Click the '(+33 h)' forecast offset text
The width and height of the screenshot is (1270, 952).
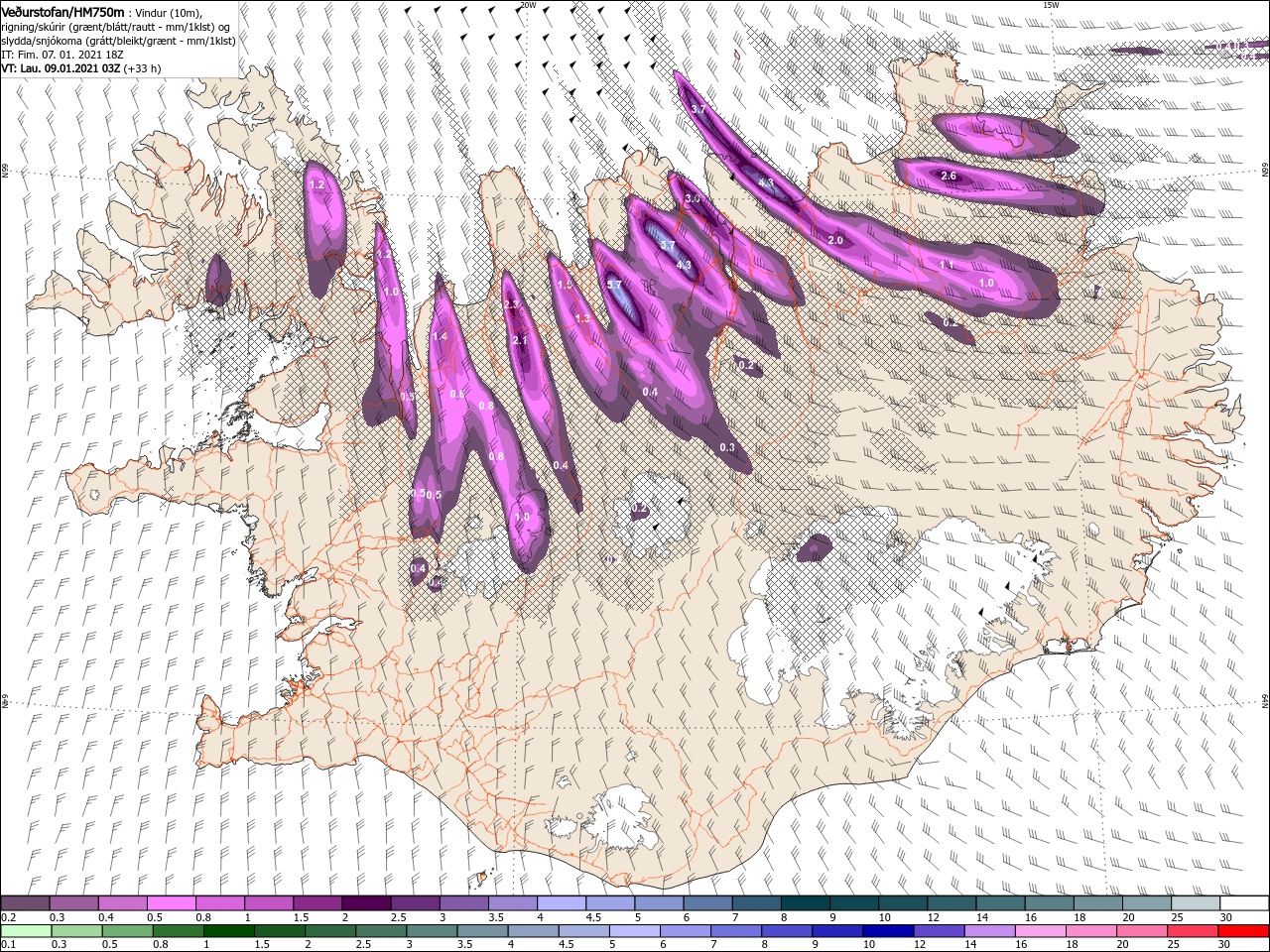[142, 68]
